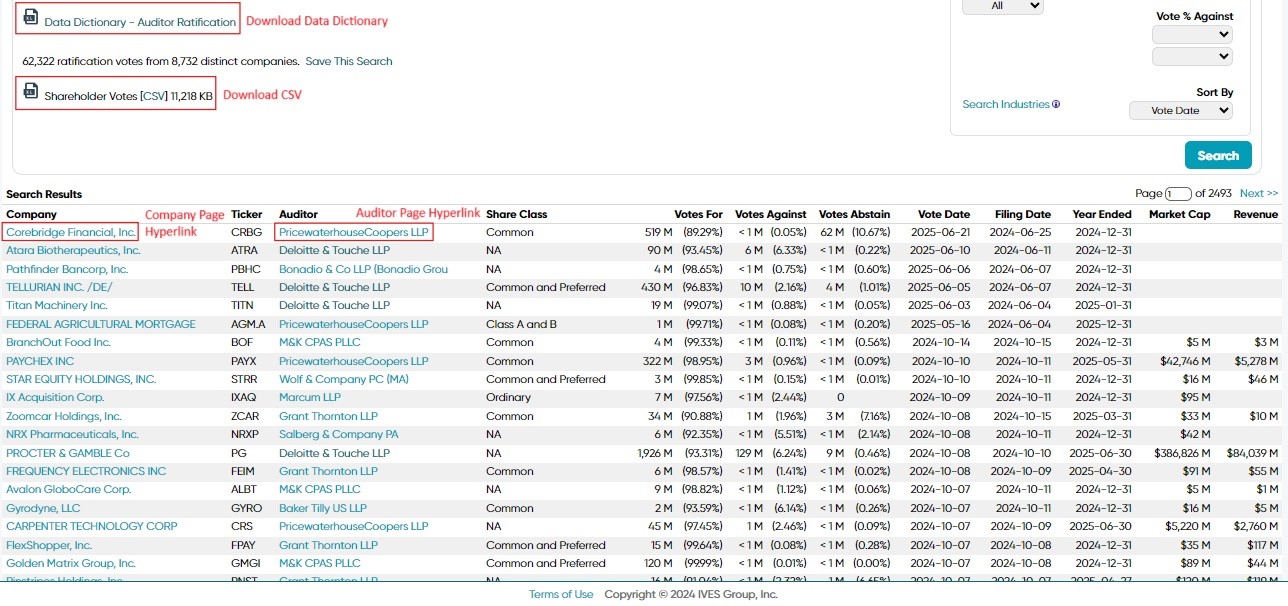Open Grant Thornton LLP auditor for FlexShopper
The height and width of the screenshot is (606, 1288).
328,545
